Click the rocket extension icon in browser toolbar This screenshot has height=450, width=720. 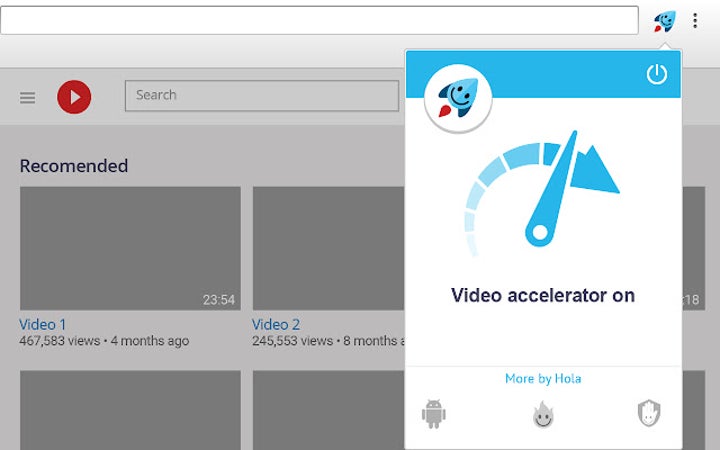[x=664, y=21]
